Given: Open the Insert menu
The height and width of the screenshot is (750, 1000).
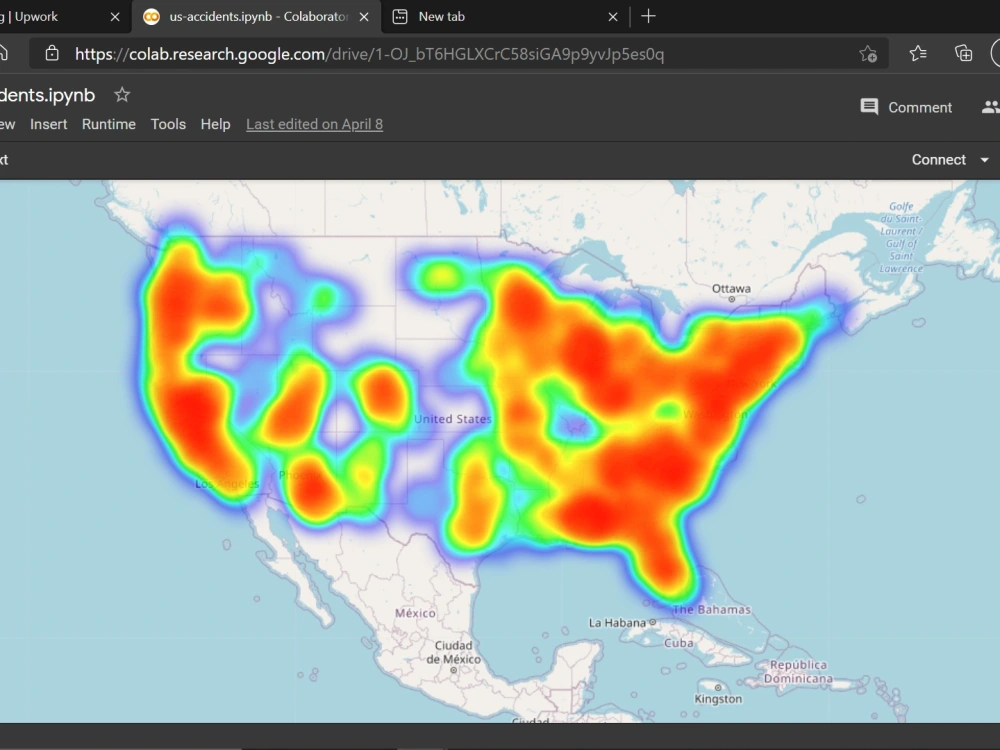Looking at the screenshot, I should click(48, 124).
